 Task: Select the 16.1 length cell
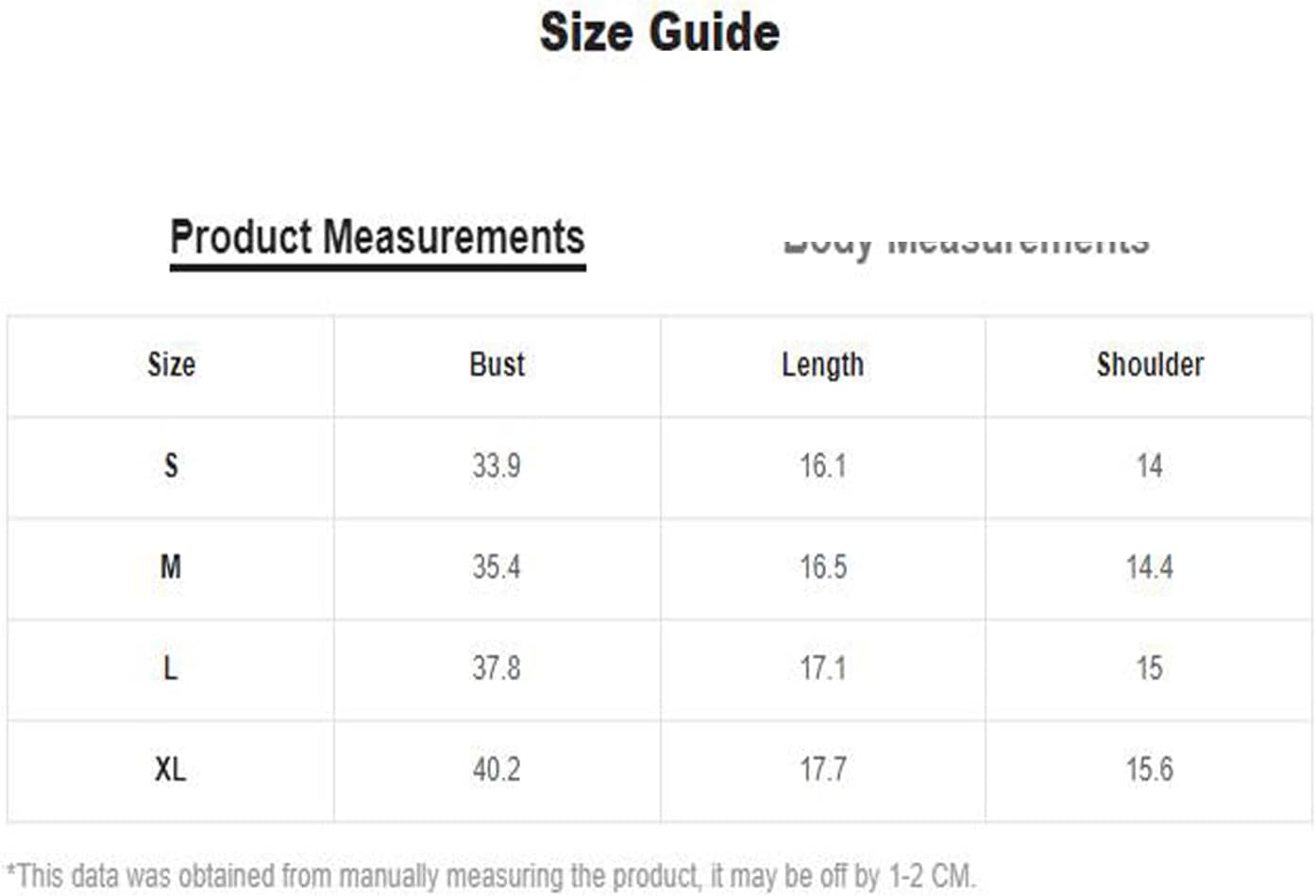click(x=822, y=465)
